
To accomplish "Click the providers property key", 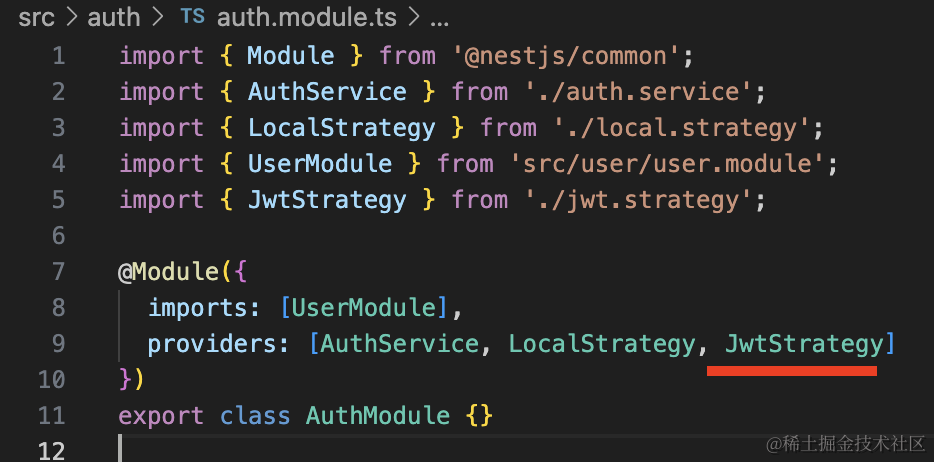I will point(211,344).
